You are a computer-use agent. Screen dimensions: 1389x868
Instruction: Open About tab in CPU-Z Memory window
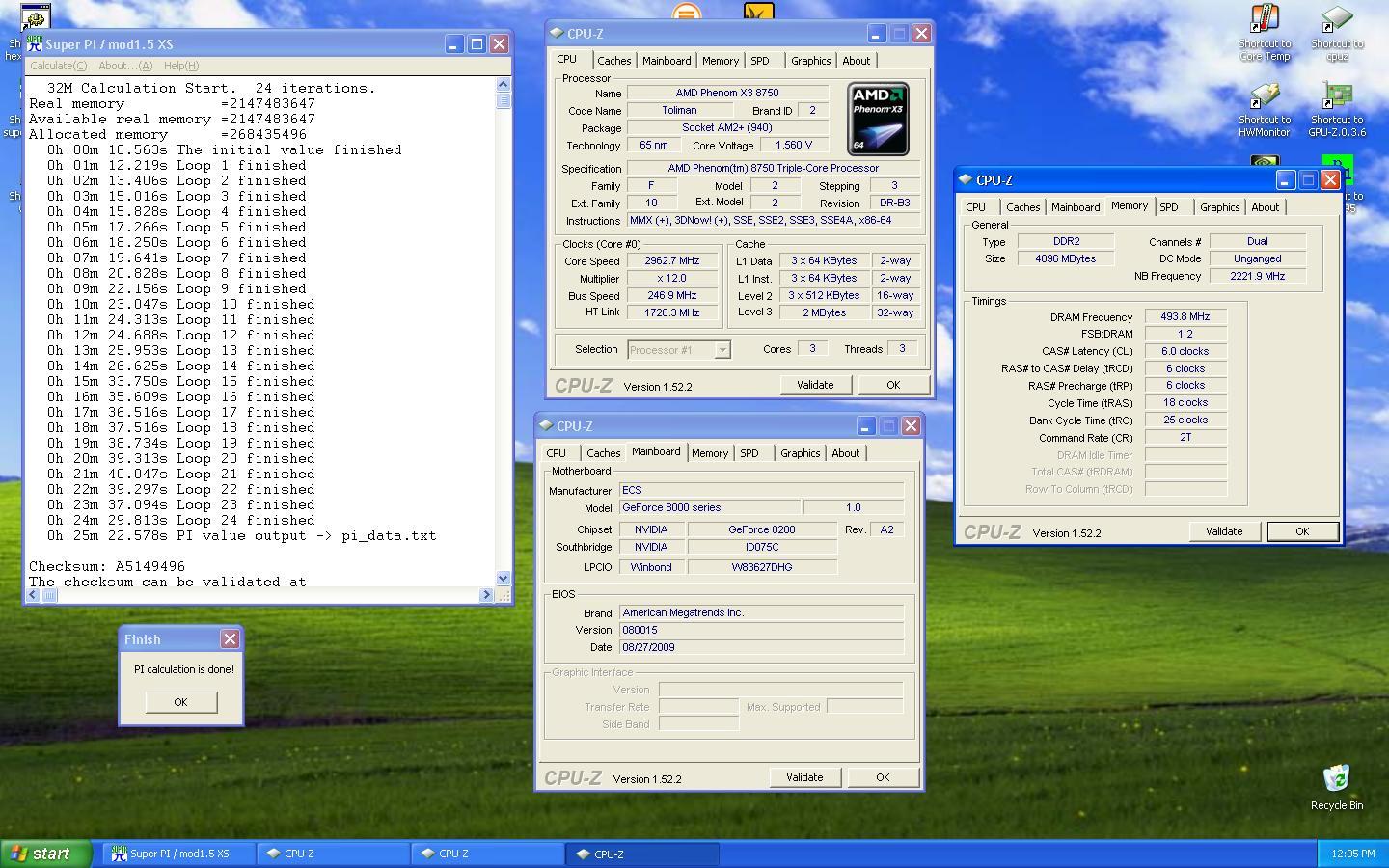1266,207
